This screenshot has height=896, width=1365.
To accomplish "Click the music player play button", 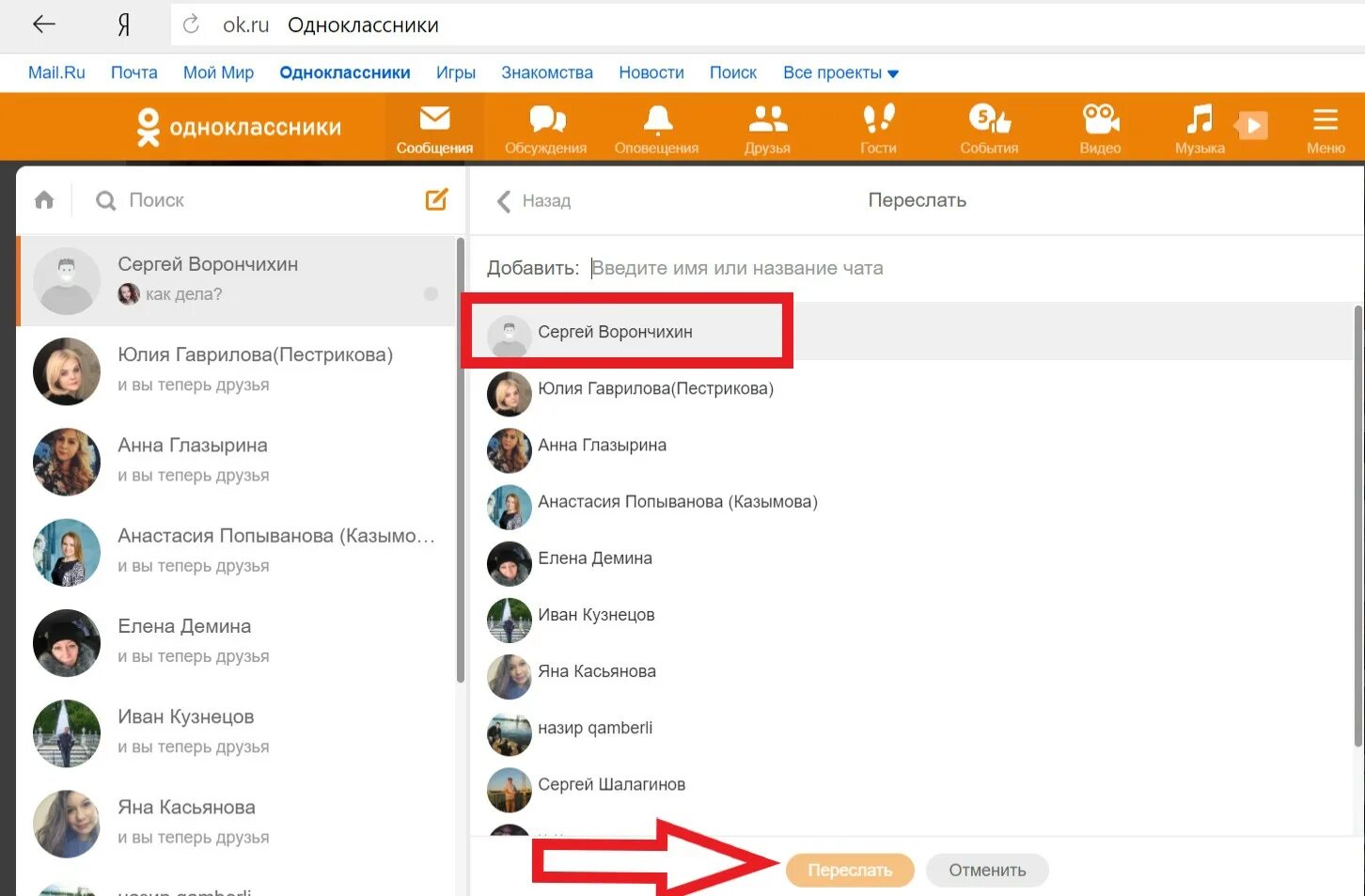I will [x=1252, y=125].
